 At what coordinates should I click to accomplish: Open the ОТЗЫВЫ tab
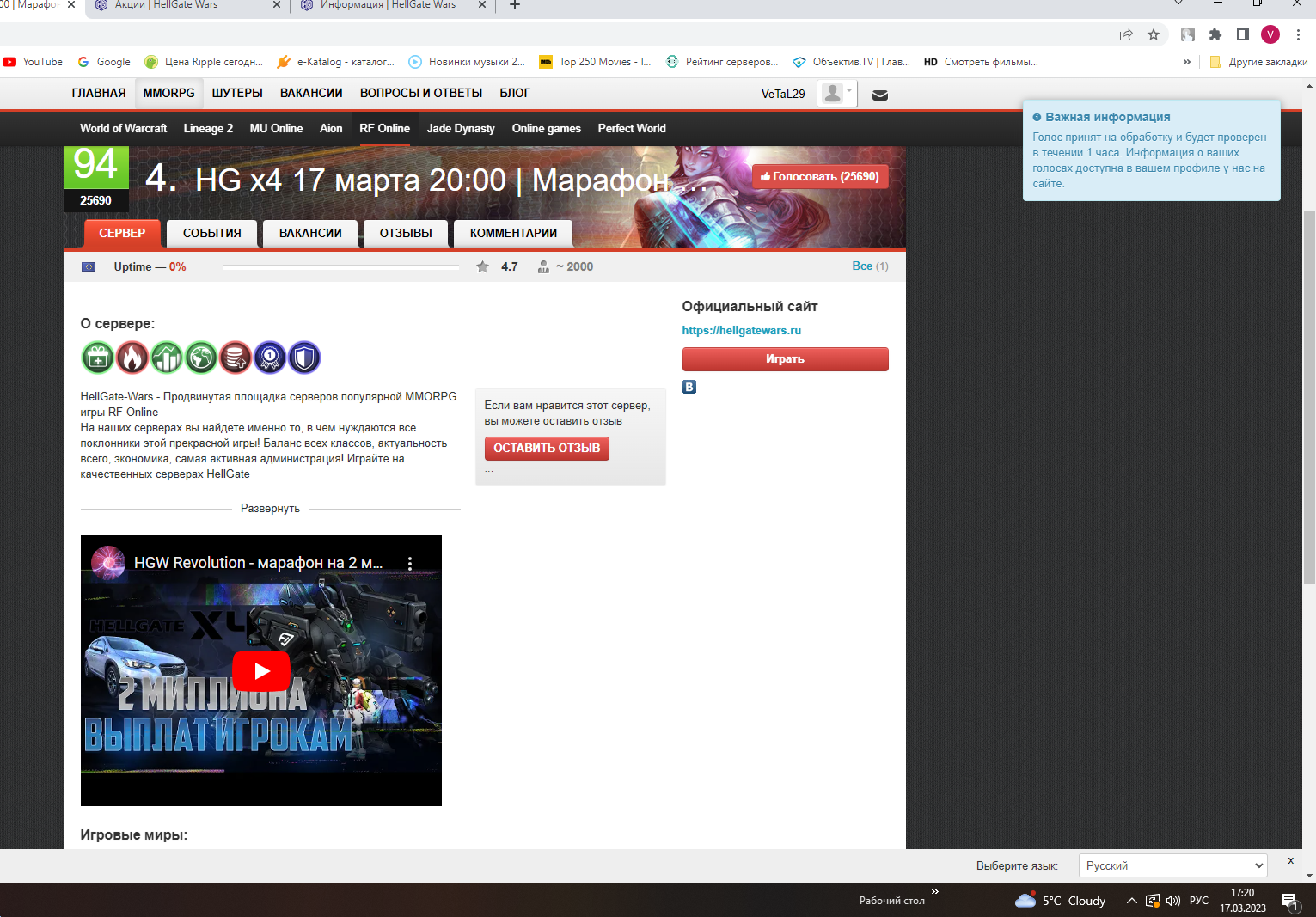[406, 233]
